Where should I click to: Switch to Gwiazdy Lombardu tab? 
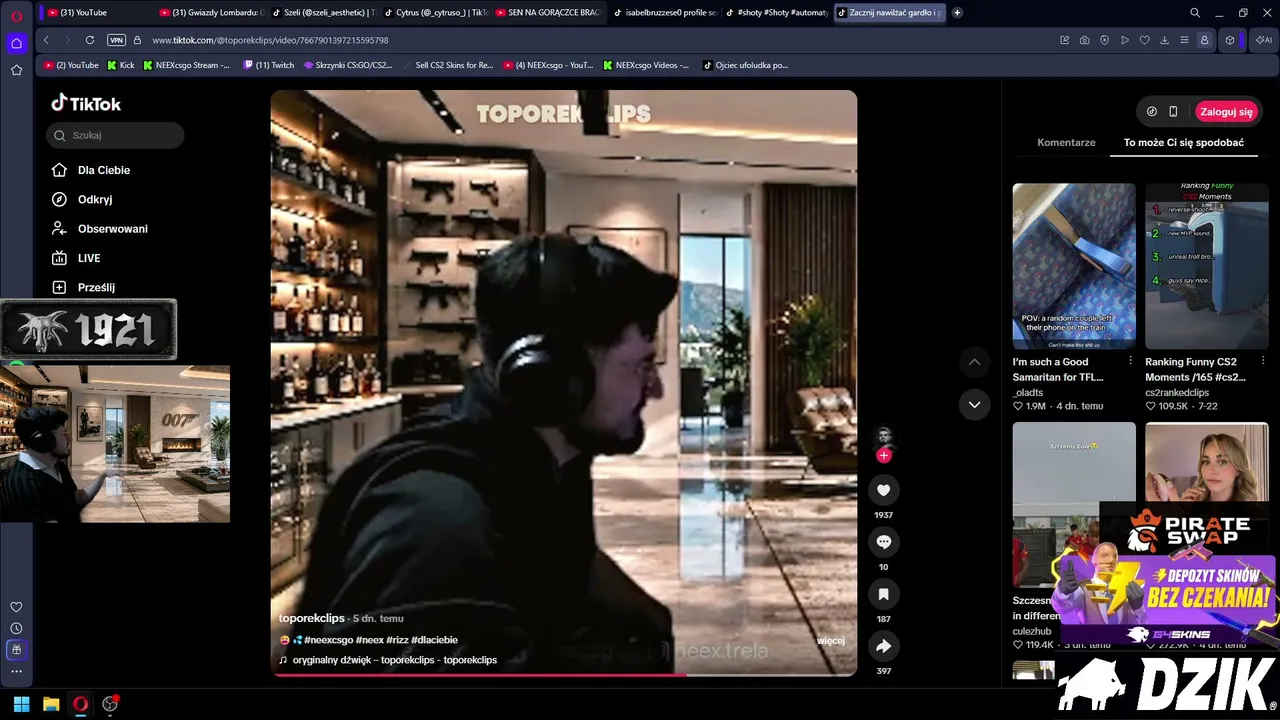(x=210, y=13)
